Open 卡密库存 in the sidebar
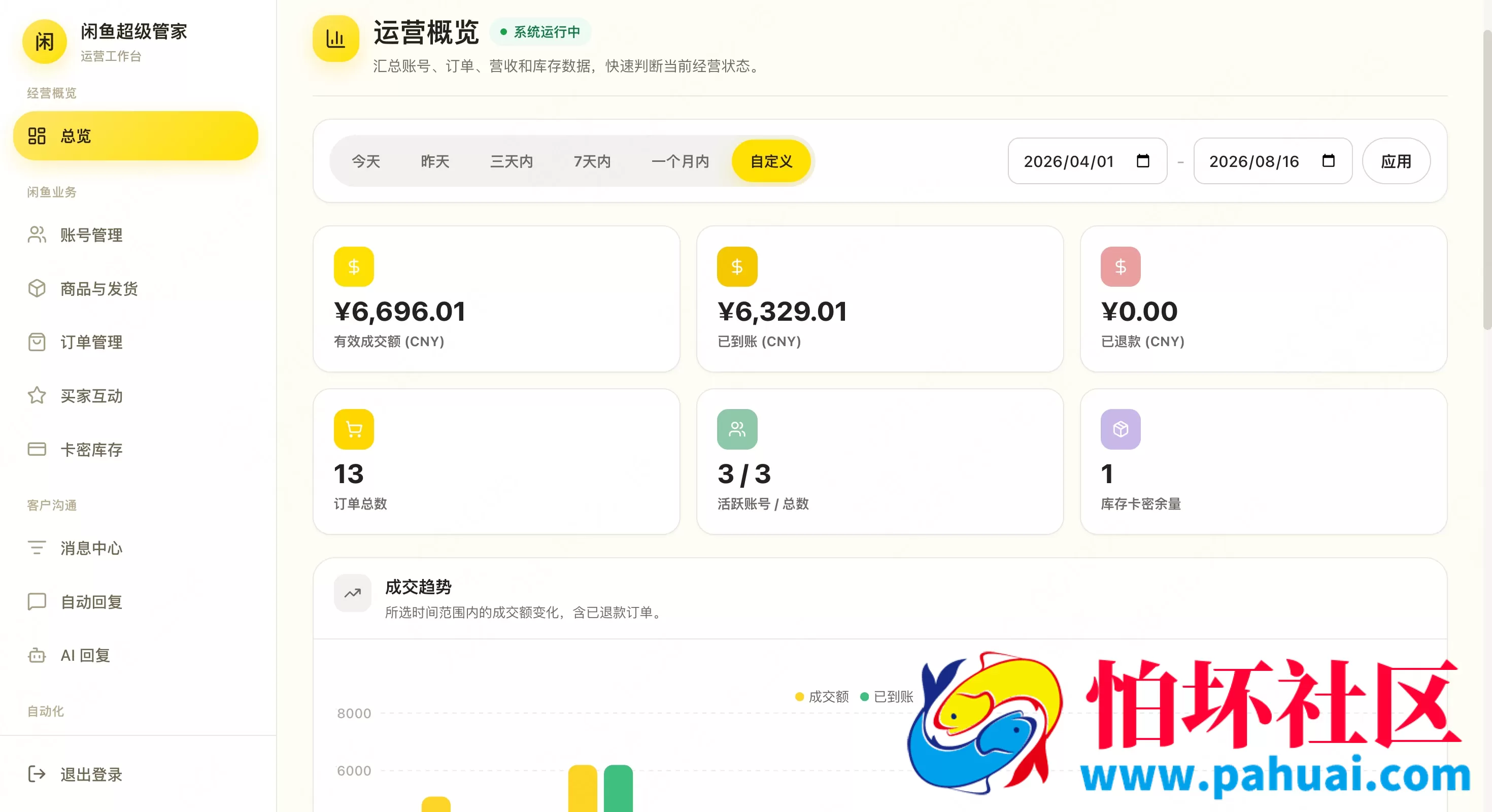 135,450
